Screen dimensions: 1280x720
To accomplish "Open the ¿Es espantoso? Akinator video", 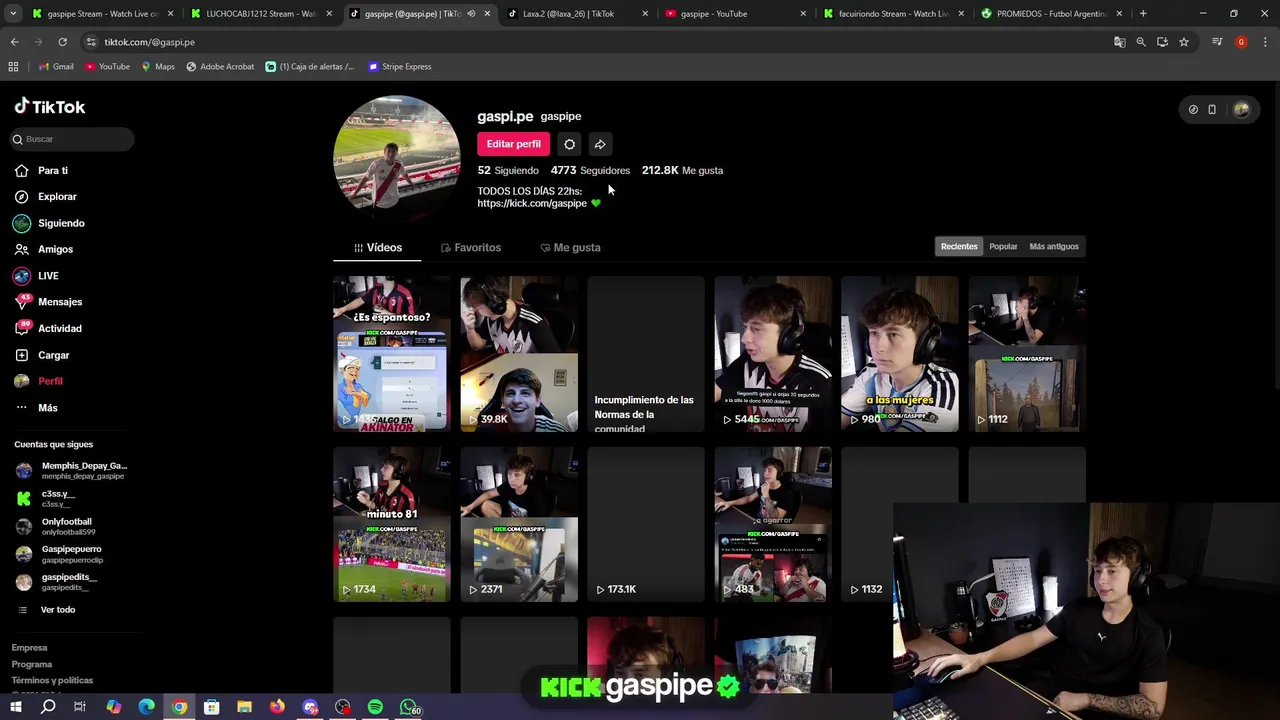I will coord(391,354).
